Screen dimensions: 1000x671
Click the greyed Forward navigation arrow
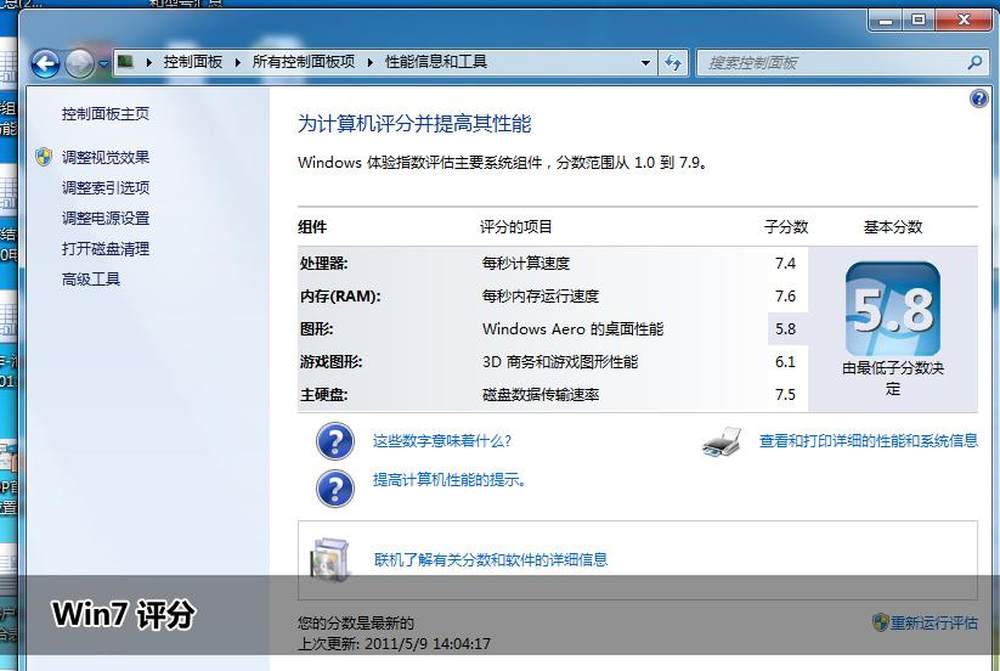[79, 63]
